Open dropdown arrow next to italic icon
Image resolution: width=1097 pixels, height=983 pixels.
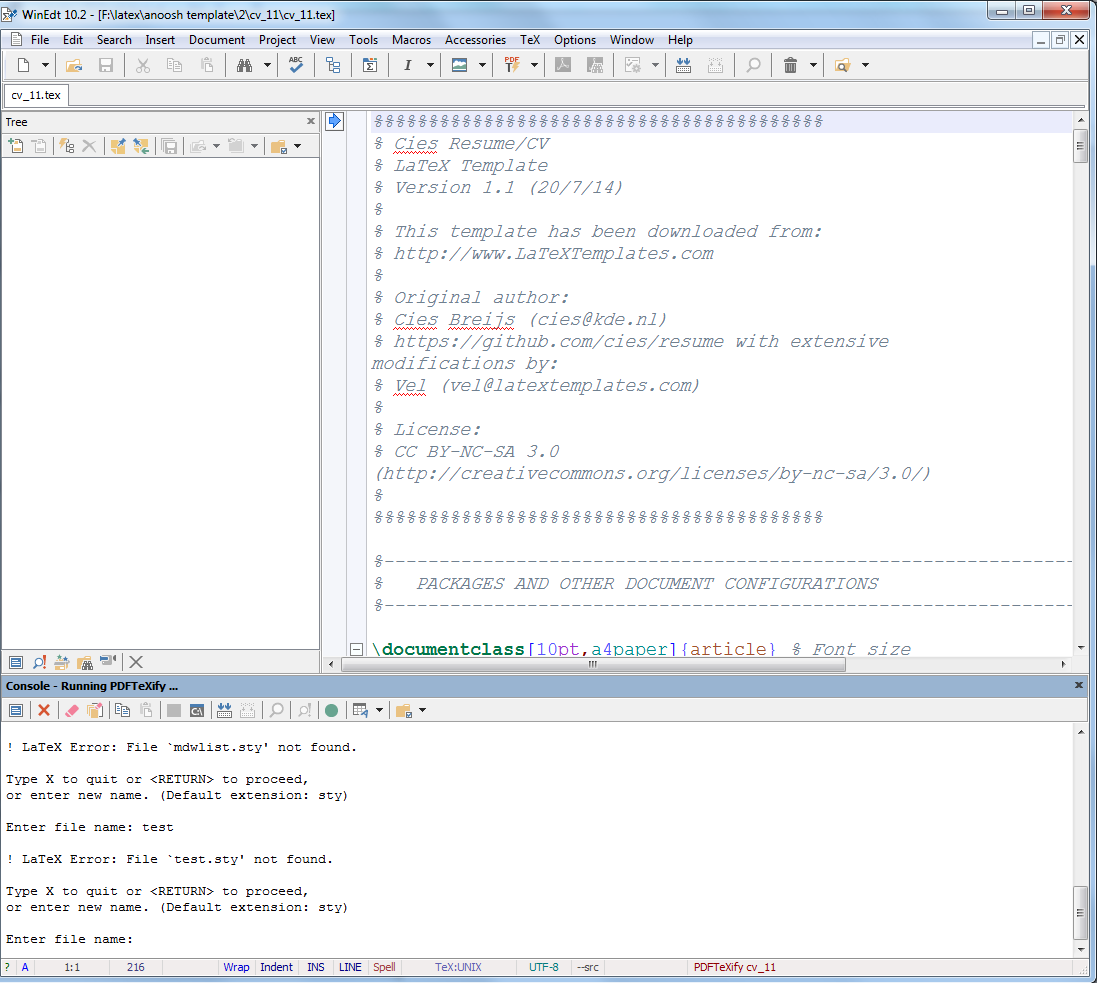coord(430,65)
